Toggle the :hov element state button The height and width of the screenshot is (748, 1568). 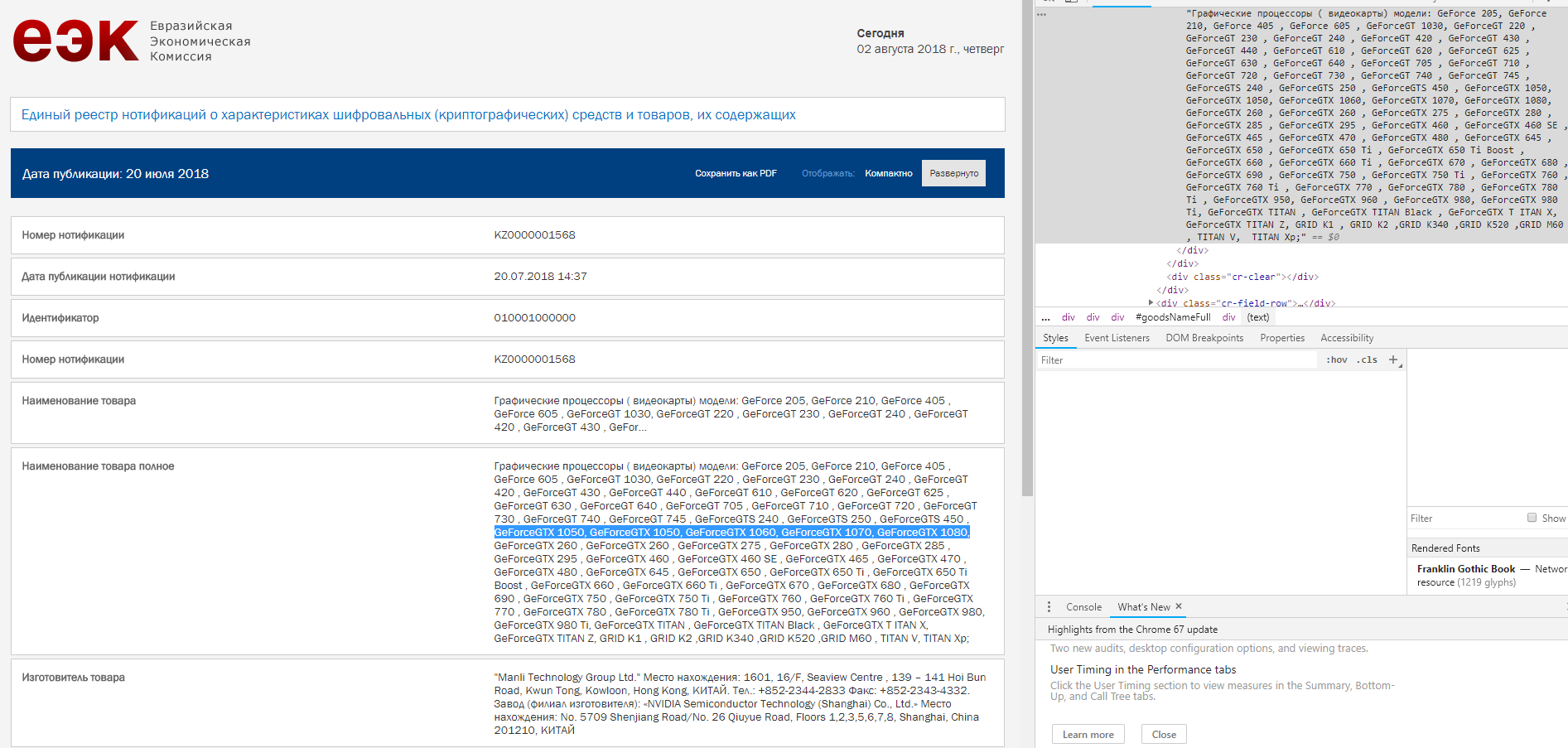click(x=1336, y=360)
